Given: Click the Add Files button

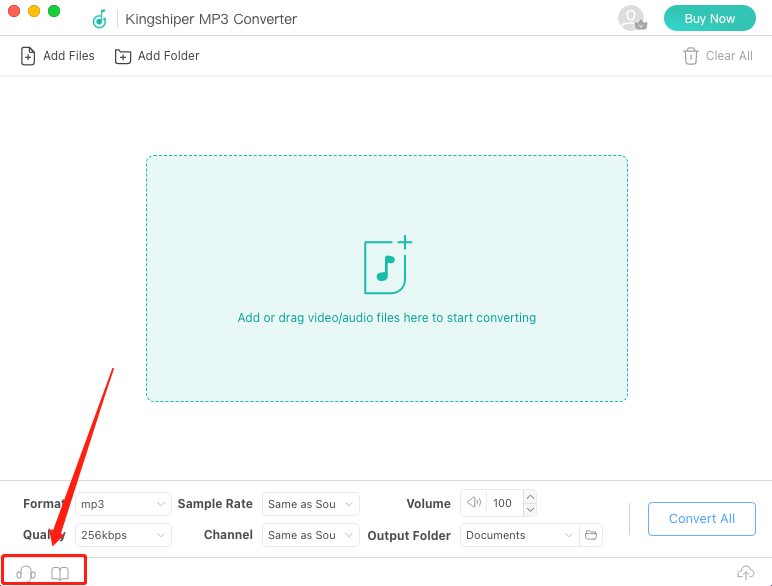Looking at the screenshot, I should 58,56.
